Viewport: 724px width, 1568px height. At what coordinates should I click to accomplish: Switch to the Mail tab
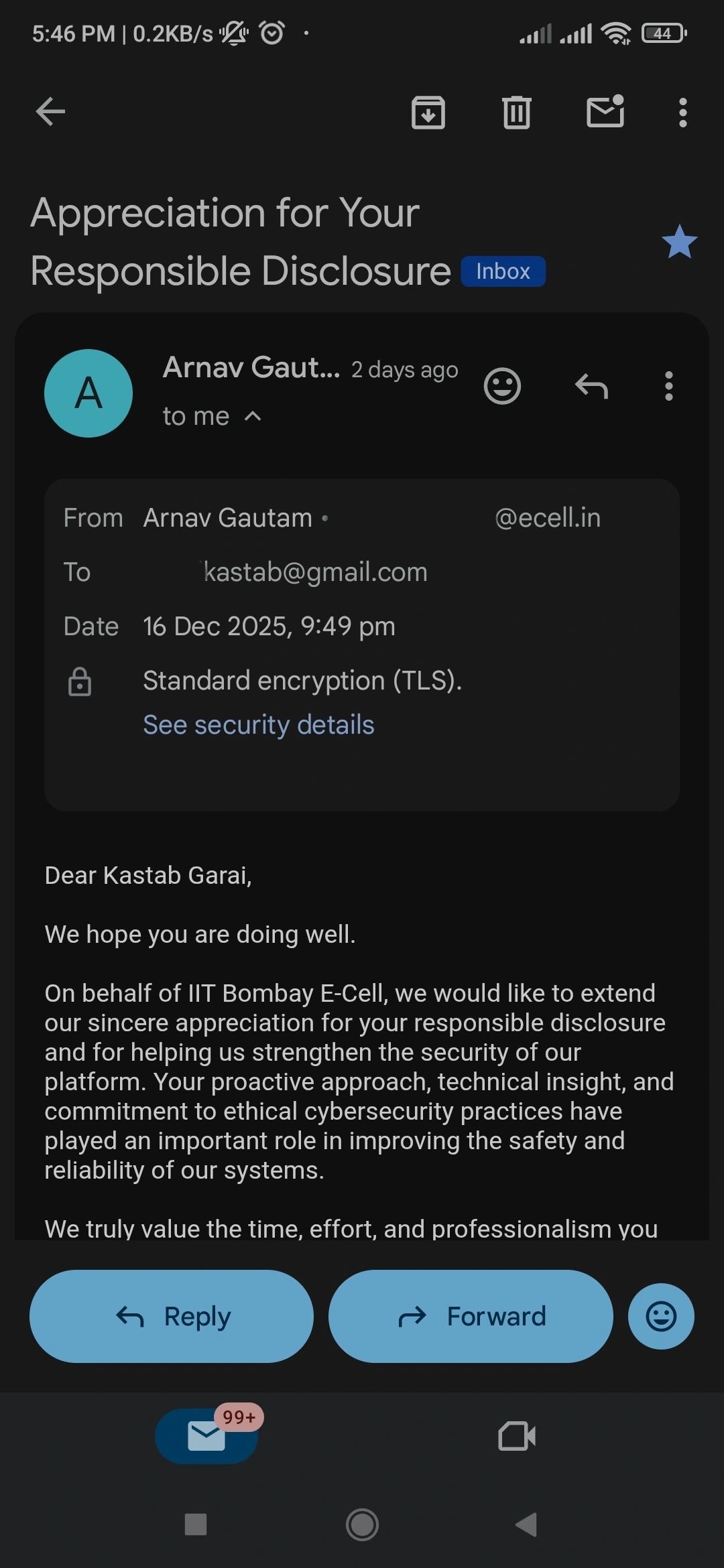click(x=206, y=1436)
